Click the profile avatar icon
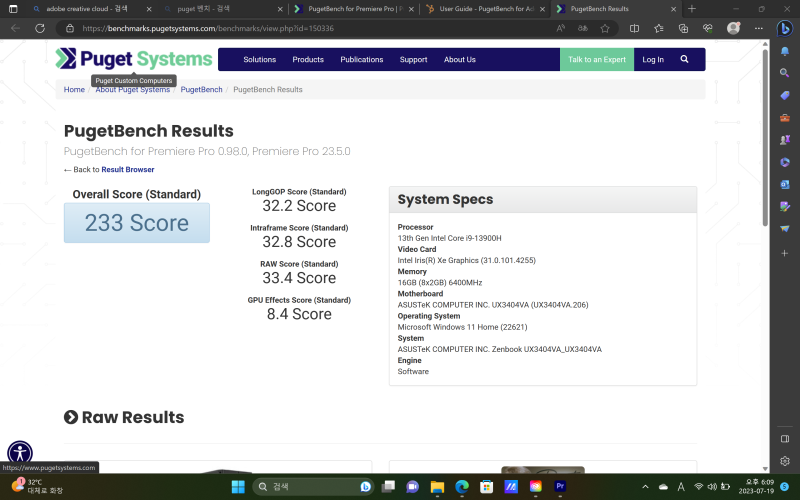 [x=733, y=28]
